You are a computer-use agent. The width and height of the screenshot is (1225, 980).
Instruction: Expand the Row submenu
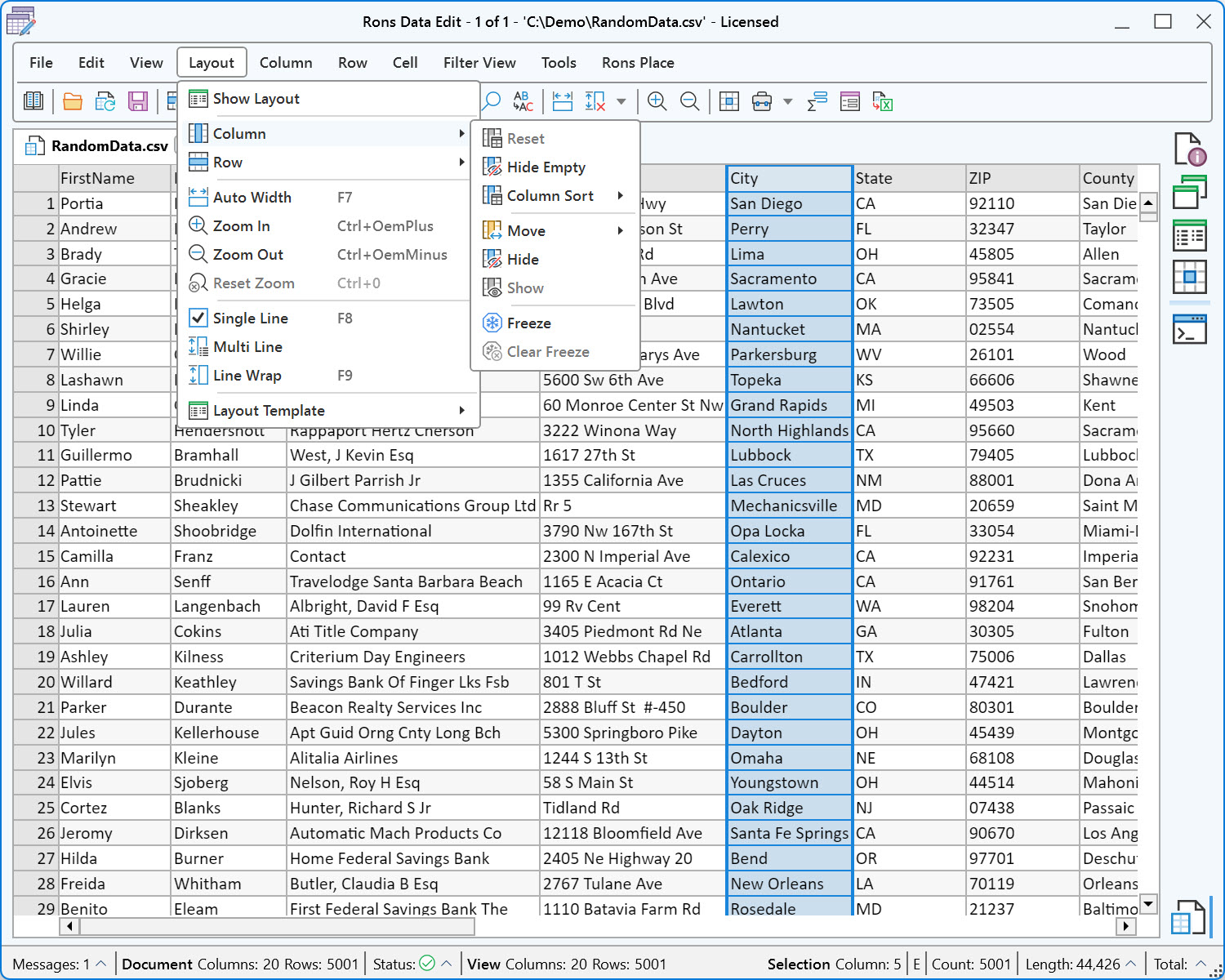(327, 163)
